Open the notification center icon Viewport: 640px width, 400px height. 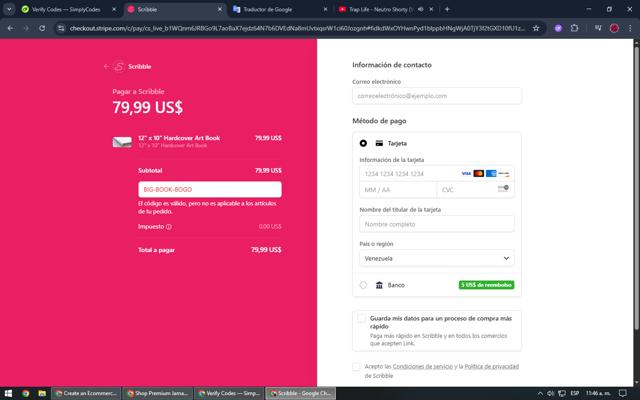pos(623,393)
